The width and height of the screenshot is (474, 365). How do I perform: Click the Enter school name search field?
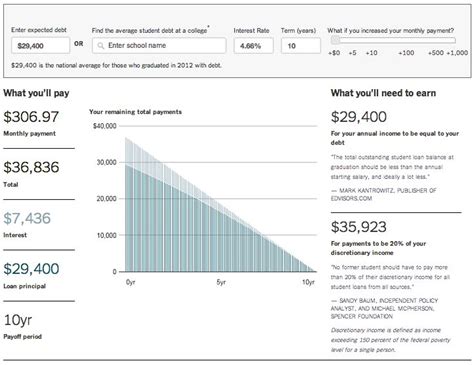pyautogui.click(x=159, y=46)
